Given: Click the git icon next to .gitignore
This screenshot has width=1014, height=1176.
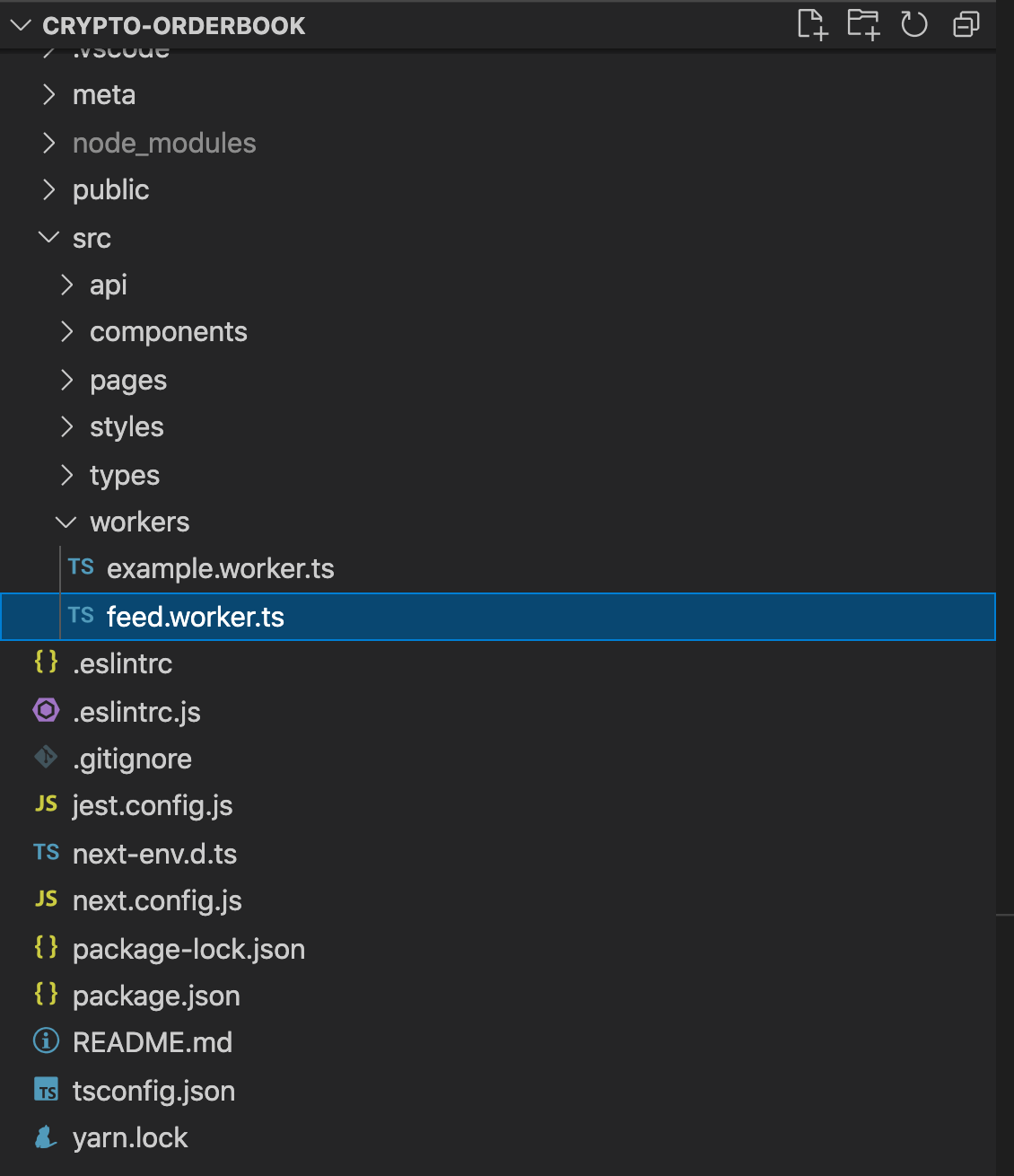Looking at the screenshot, I should pos(46,758).
